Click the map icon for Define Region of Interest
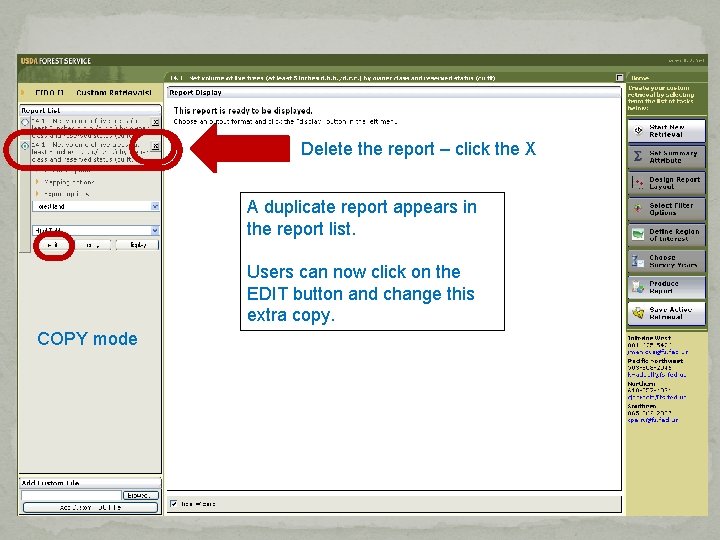The width and height of the screenshot is (720, 540). (638, 235)
